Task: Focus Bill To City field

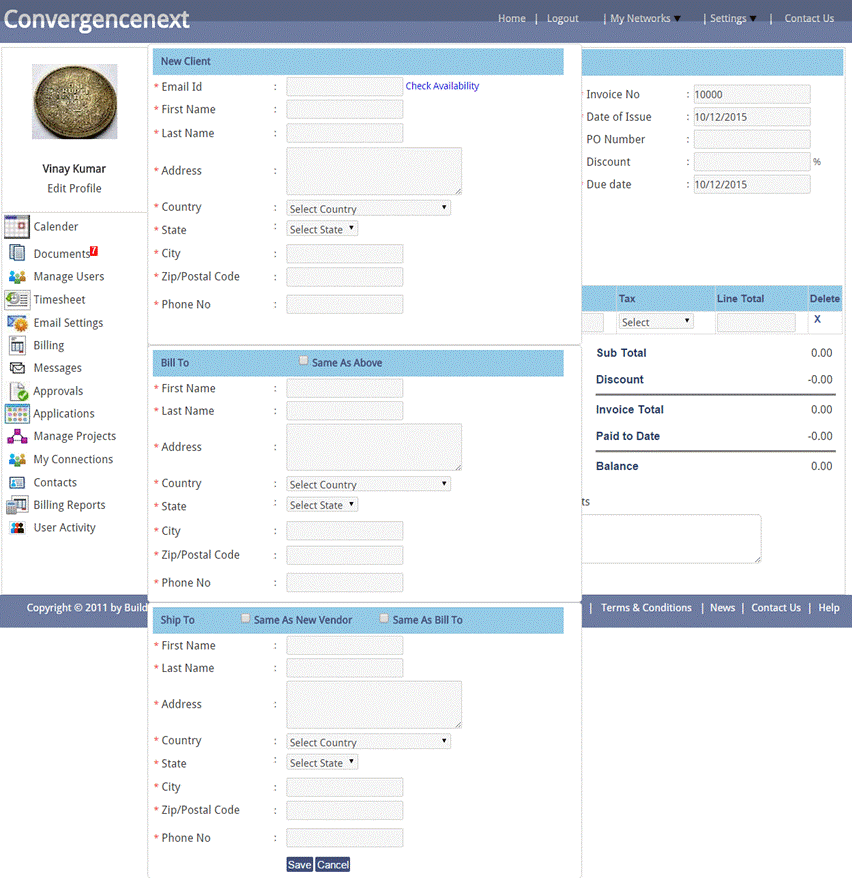Action: coord(345,531)
